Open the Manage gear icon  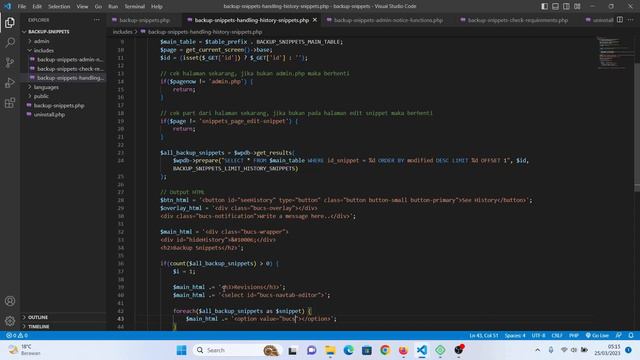click(x=10, y=321)
